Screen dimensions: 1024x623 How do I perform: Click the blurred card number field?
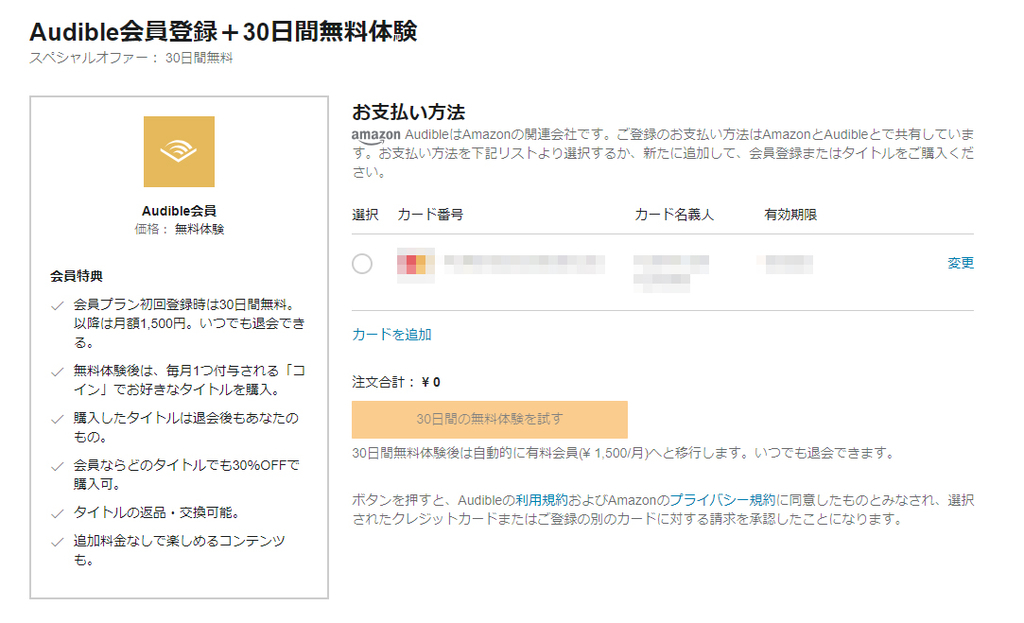tap(524, 264)
